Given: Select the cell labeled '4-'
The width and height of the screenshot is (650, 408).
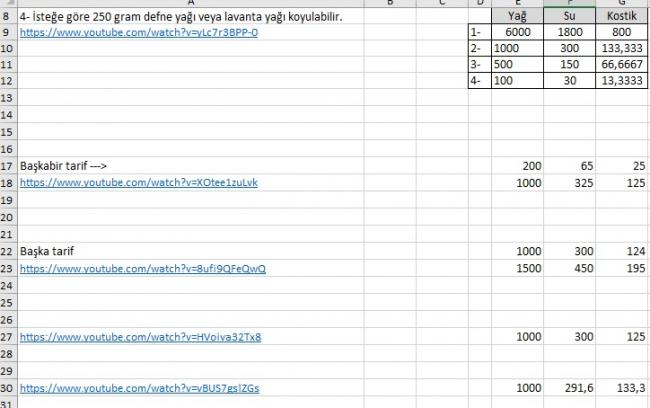Looking at the screenshot, I should 480,80.
